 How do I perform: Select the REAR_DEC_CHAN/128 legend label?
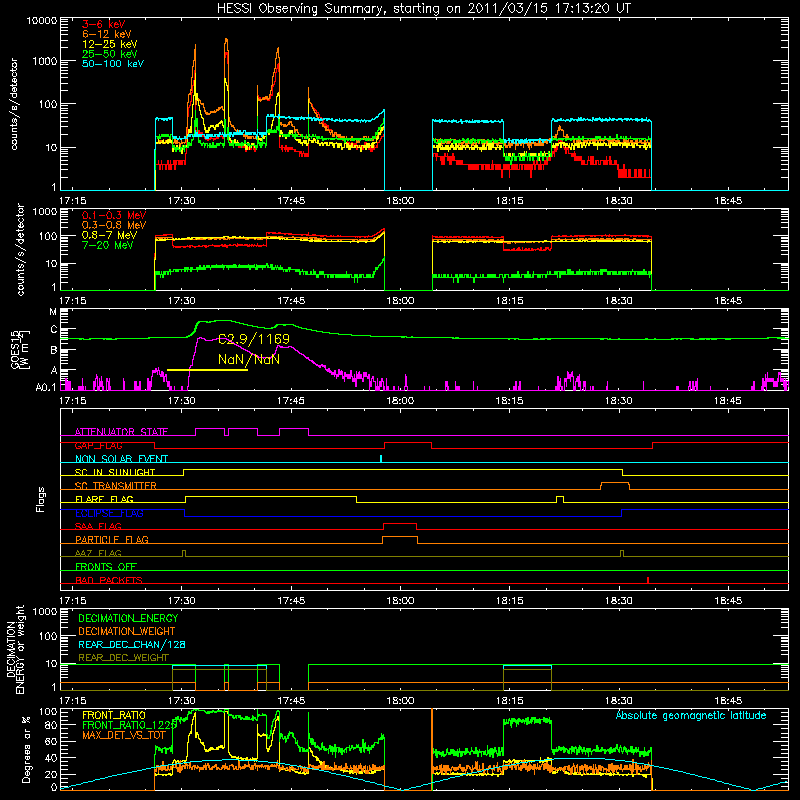click(x=132, y=645)
